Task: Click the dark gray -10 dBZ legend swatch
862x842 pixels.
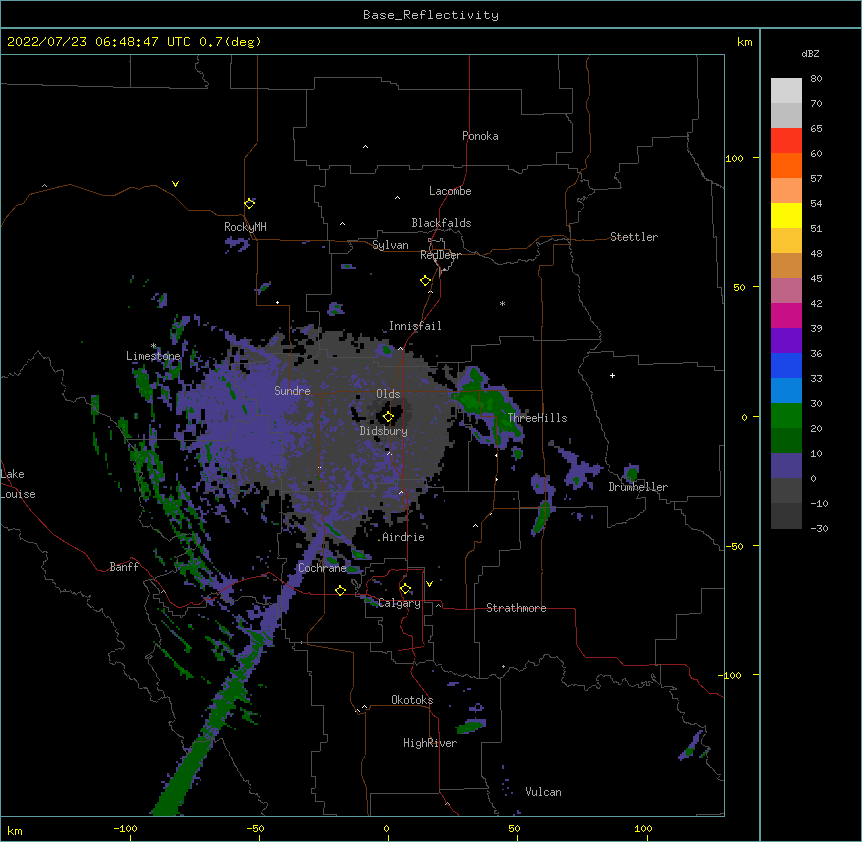Action: (x=786, y=516)
